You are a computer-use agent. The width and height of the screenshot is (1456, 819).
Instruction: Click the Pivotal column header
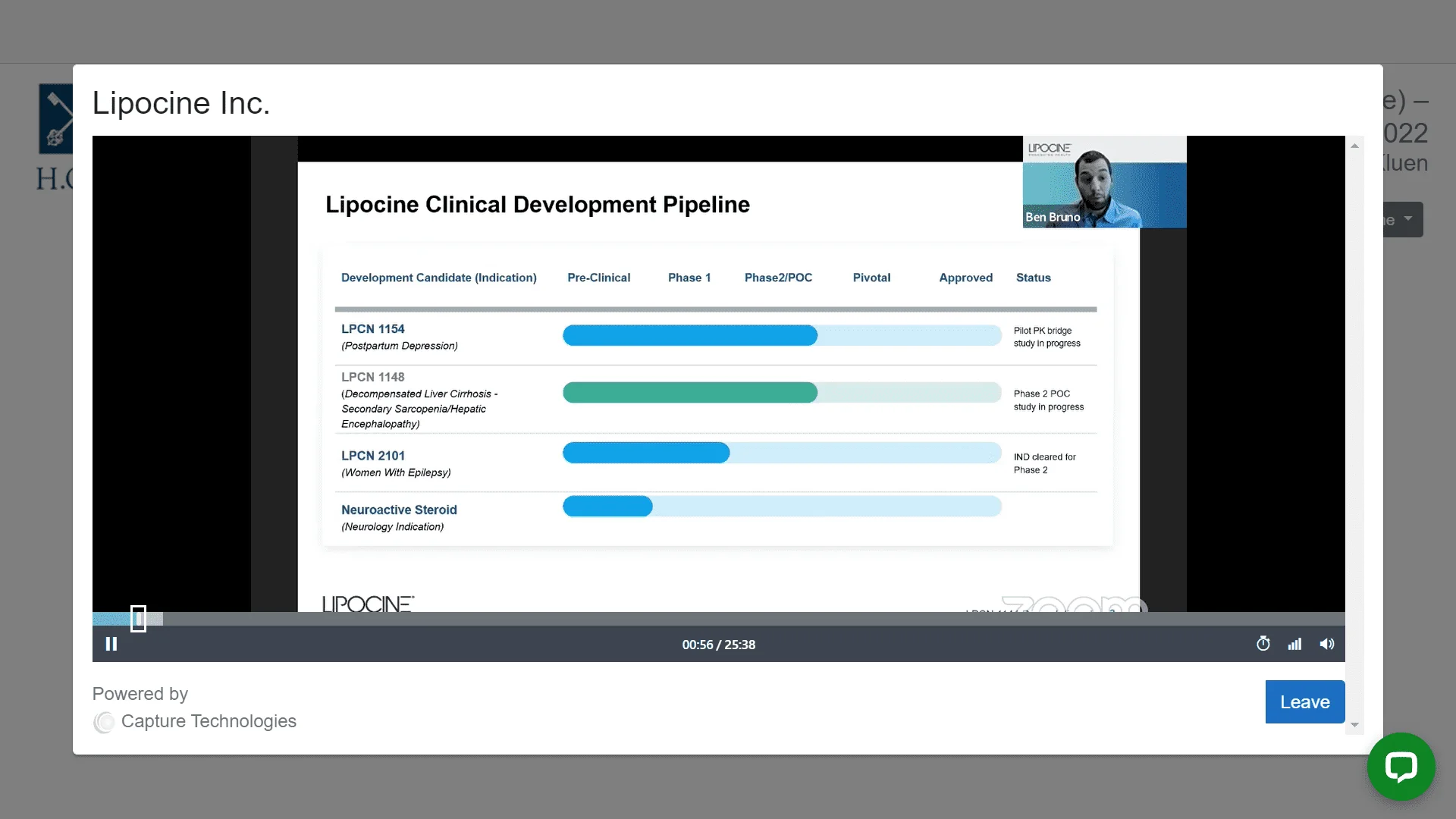pos(871,278)
